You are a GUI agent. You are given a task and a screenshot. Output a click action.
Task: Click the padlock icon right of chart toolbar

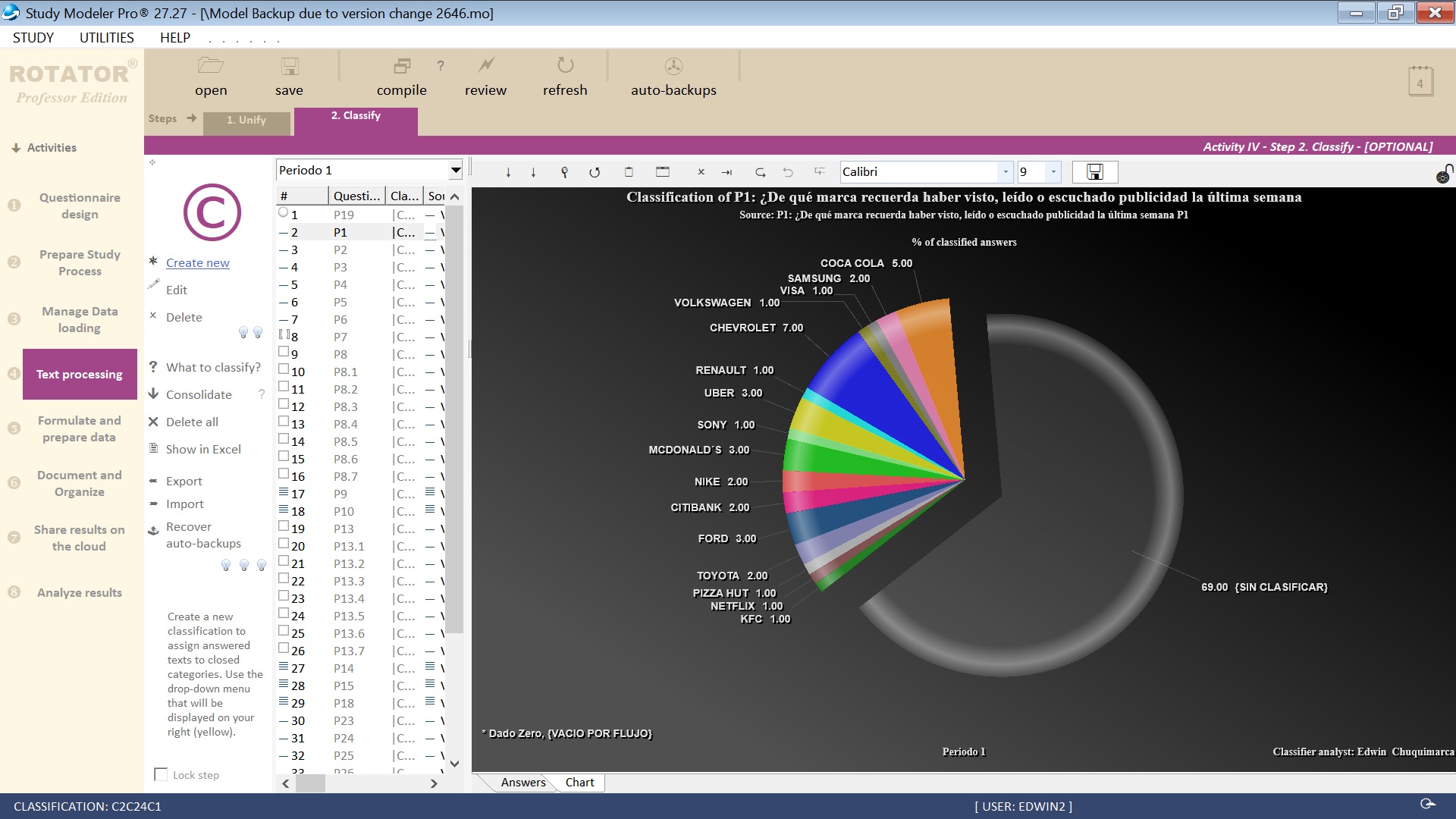1444,174
